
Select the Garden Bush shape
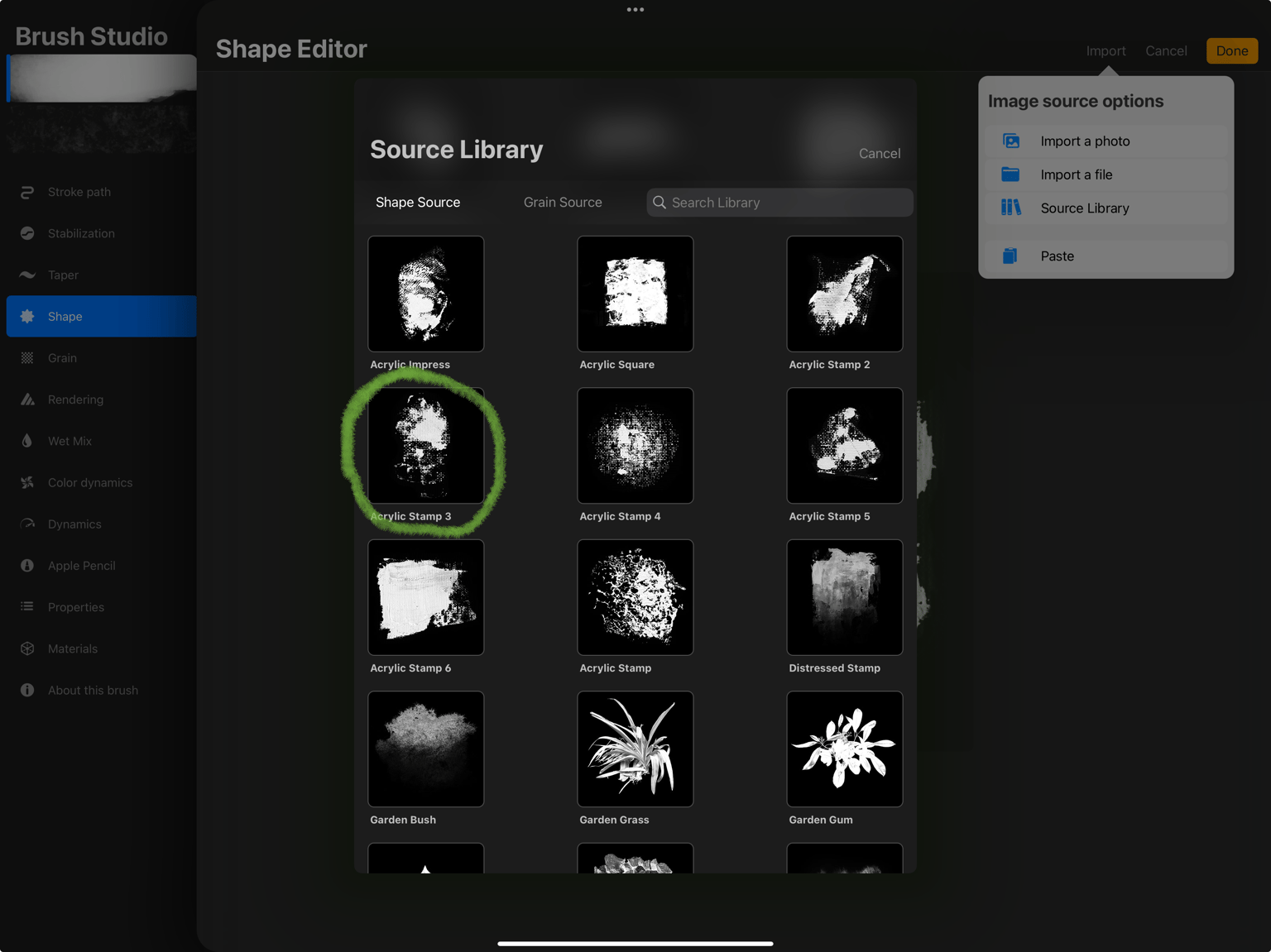point(426,749)
